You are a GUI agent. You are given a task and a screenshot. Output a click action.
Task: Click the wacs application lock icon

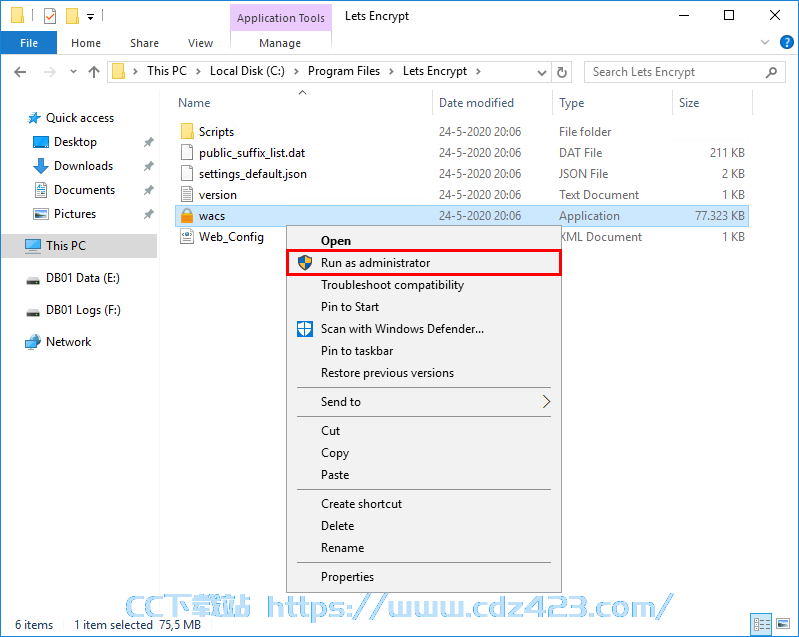(x=187, y=216)
